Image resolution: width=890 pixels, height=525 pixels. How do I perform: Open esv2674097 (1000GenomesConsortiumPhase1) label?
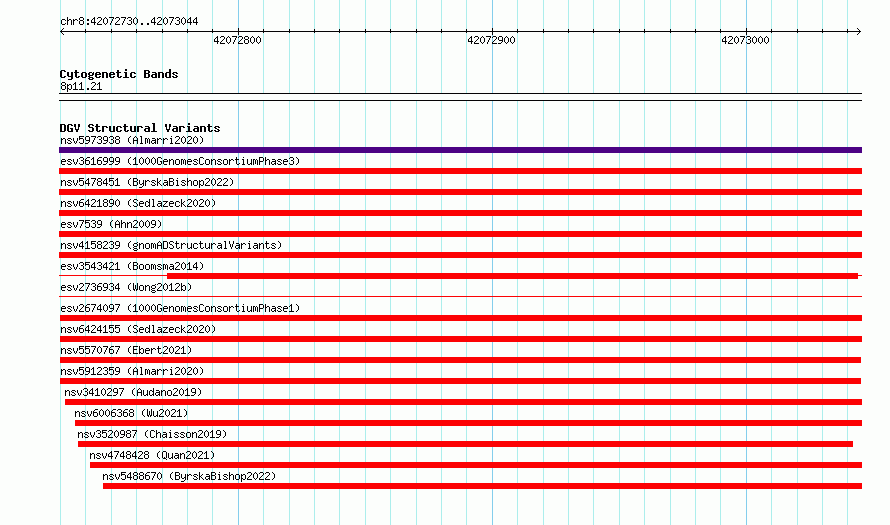[180, 308]
